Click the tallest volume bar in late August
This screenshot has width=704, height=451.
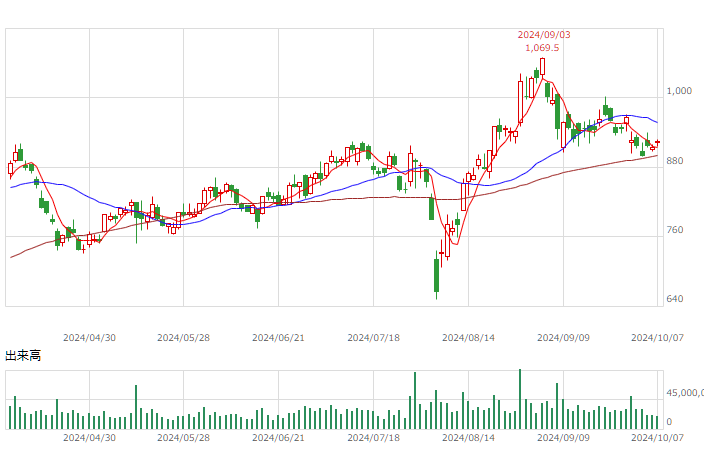point(520,399)
